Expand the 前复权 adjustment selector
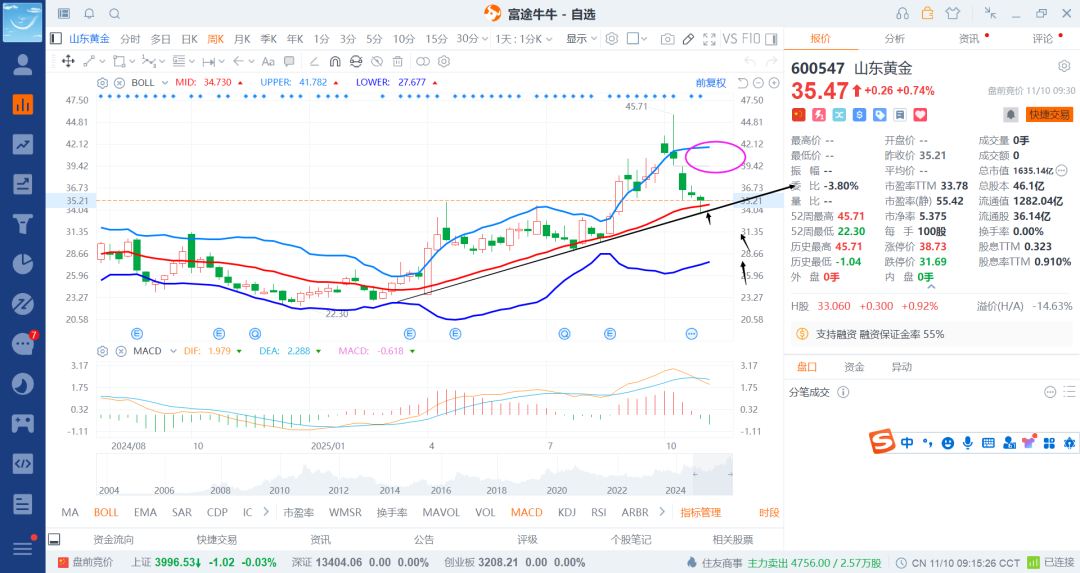 pyautogui.click(x=711, y=82)
